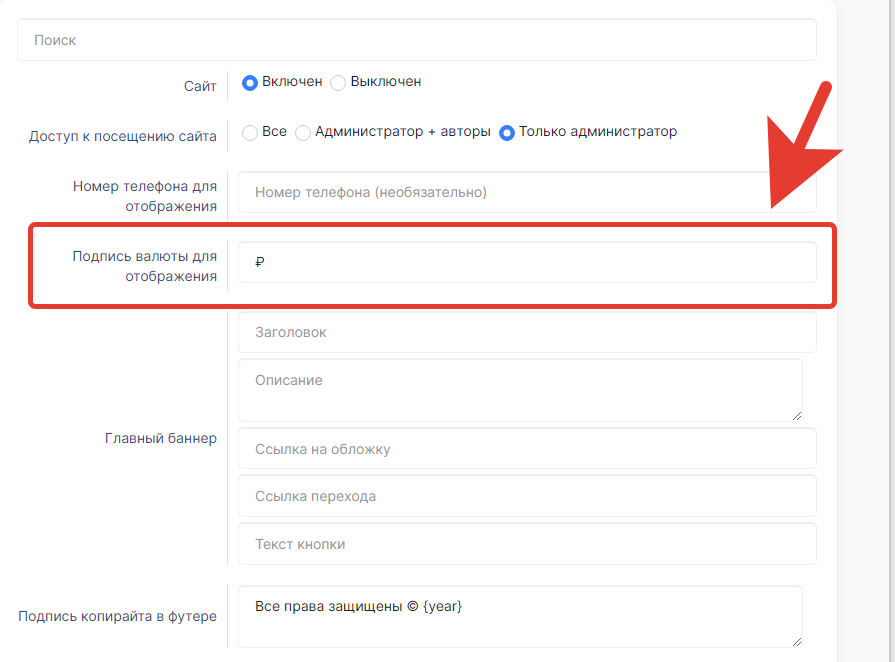Image resolution: width=895 pixels, height=662 pixels.
Task: Click the Описание banner textarea
Action: coord(520,390)
